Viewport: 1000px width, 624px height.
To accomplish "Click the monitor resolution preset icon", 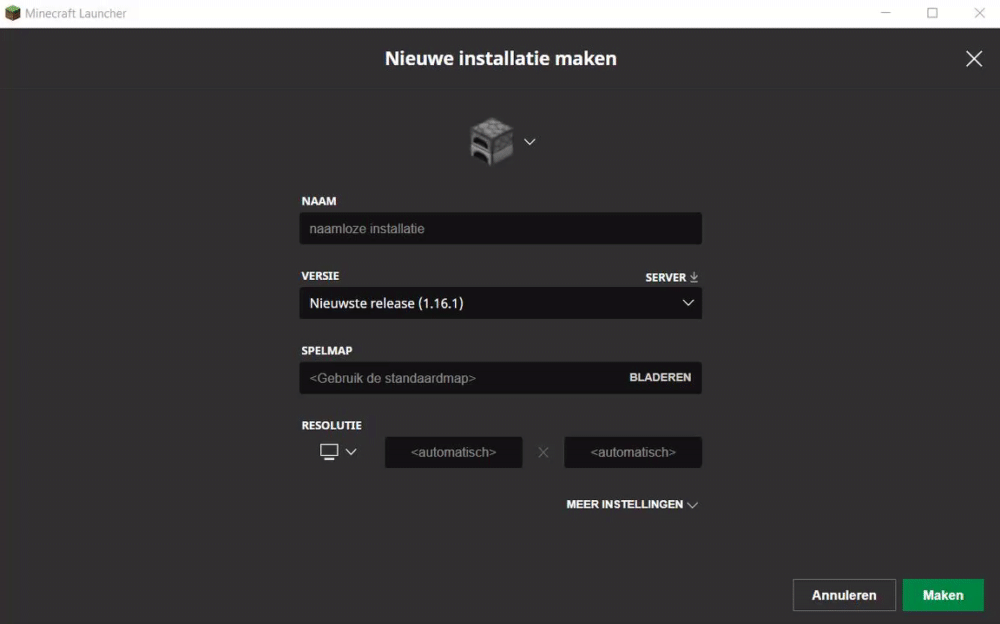I will click(x=329, y=452).
